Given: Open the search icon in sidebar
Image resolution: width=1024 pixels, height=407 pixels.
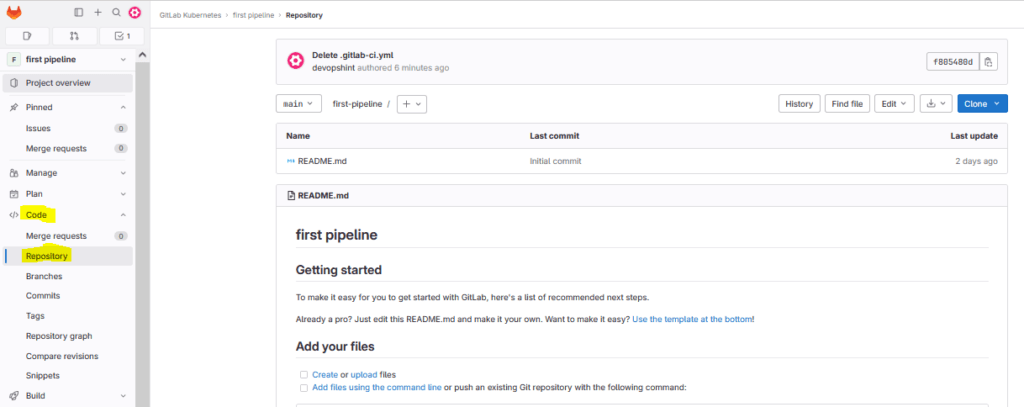Looking at the screenshot, I should pyautogui.click(x=116, y=12).
